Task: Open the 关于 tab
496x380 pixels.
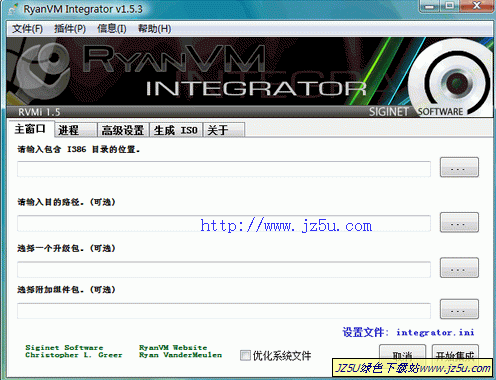Action: pos(224,130)
